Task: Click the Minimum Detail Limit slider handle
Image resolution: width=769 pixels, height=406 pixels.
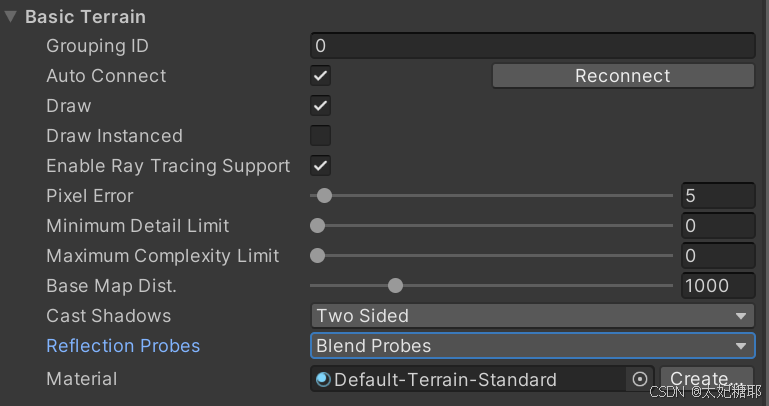Action: [318, 226]
